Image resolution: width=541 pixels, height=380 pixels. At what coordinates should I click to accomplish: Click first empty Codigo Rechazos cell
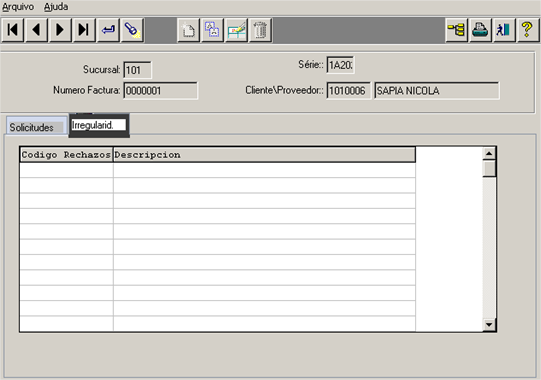click(x=66, y=170)
